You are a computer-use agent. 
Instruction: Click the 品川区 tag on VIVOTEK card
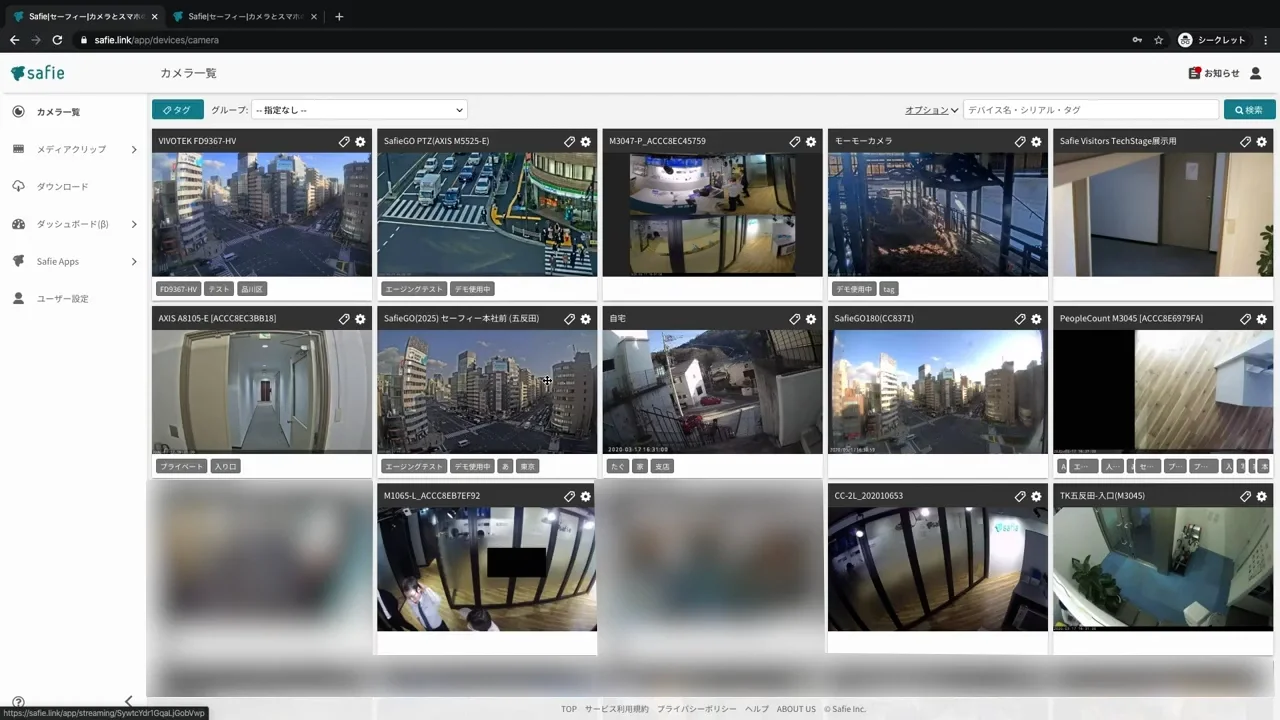click(x=252, y=289)
